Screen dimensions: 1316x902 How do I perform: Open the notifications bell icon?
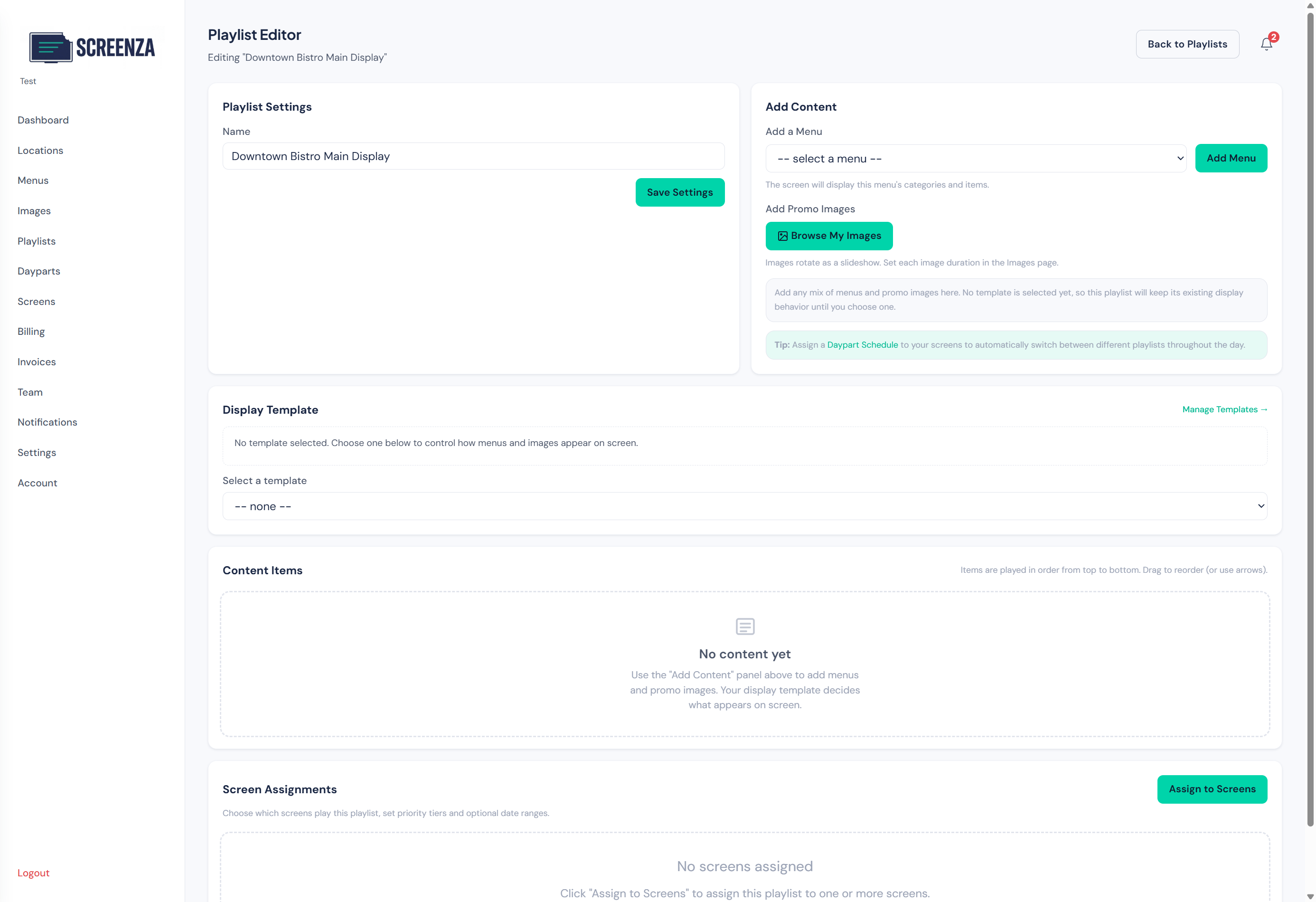1266,44
